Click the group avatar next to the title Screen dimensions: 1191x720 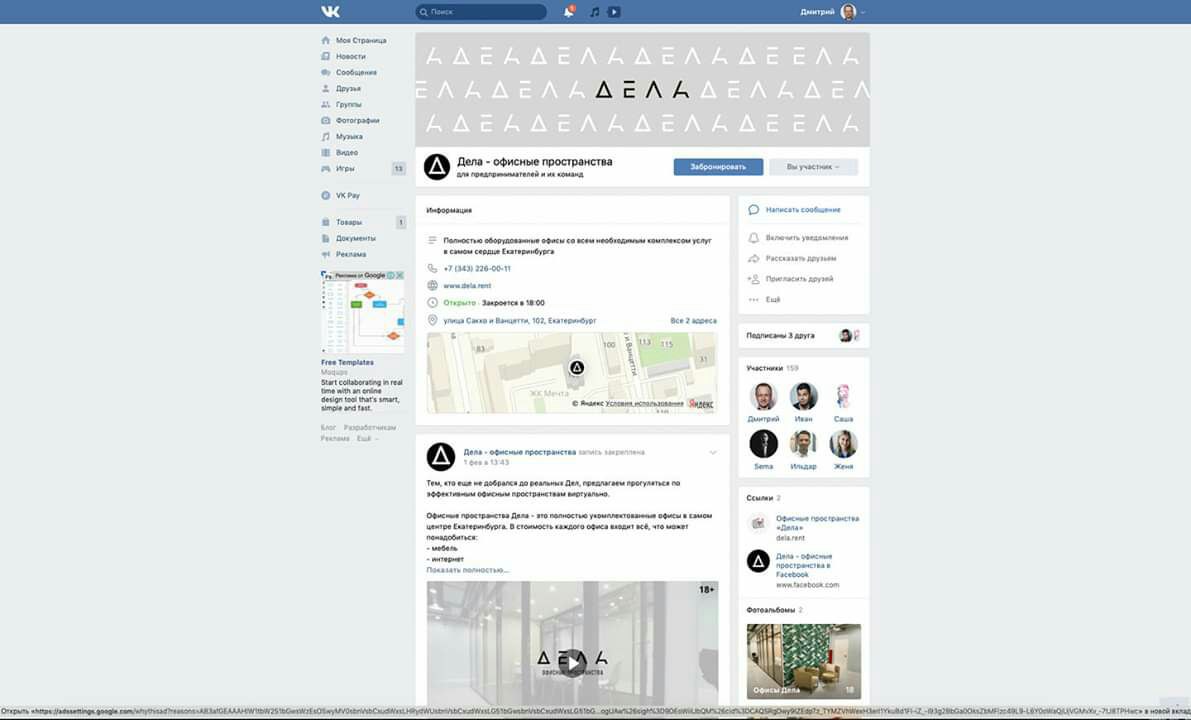[x=437, y=167]
